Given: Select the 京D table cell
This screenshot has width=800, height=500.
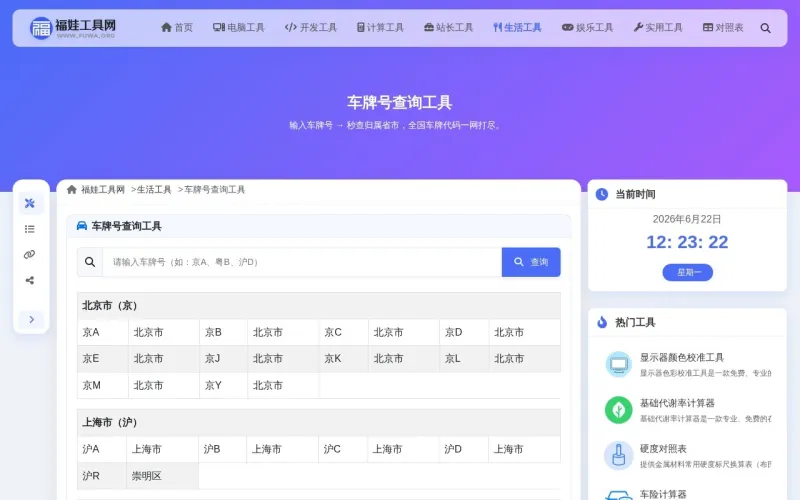Looking at the screenshot, I should (464, 332).
